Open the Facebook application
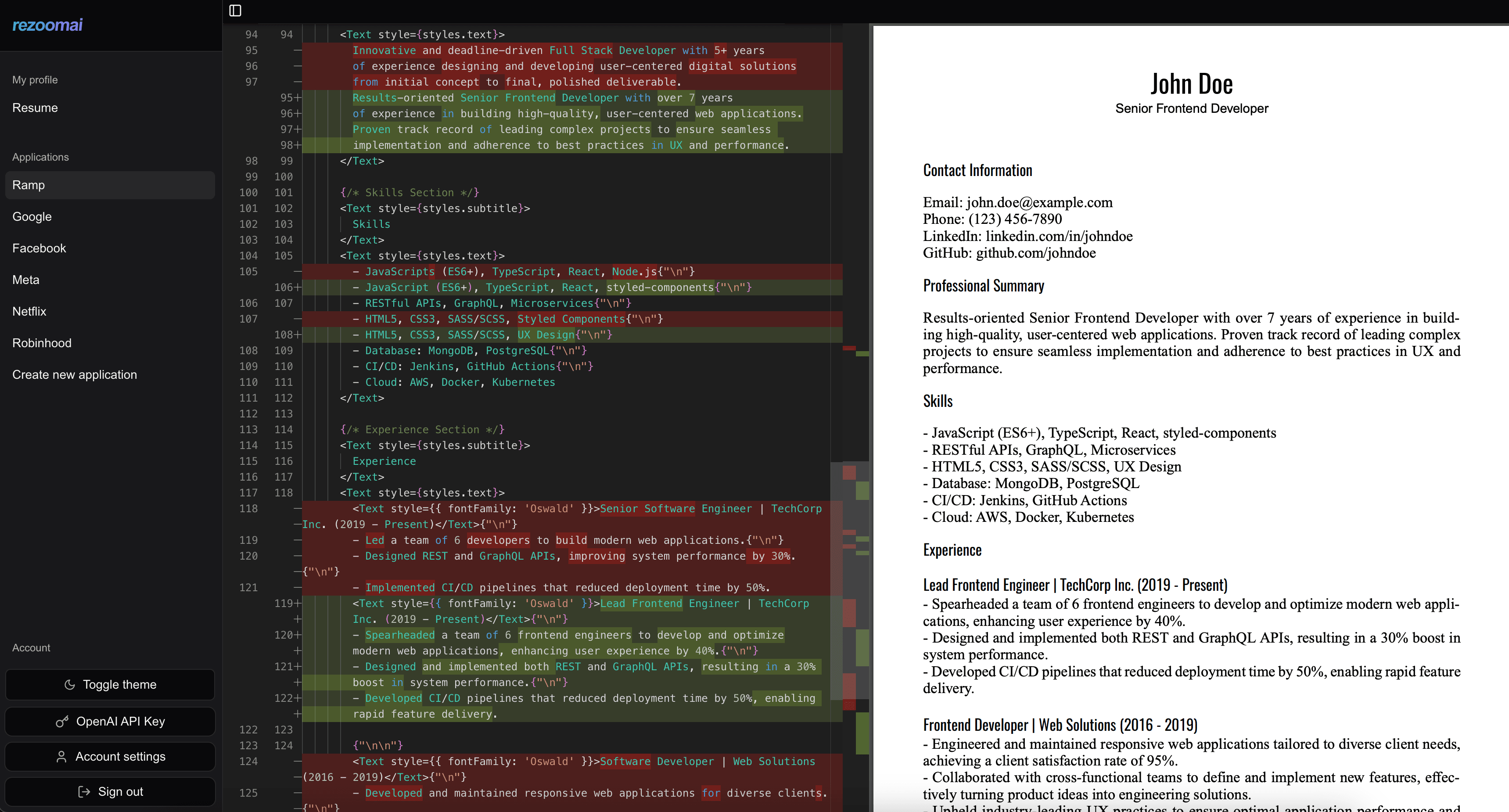The height and width of the screenshot is (812, 1509). point(39,248)
